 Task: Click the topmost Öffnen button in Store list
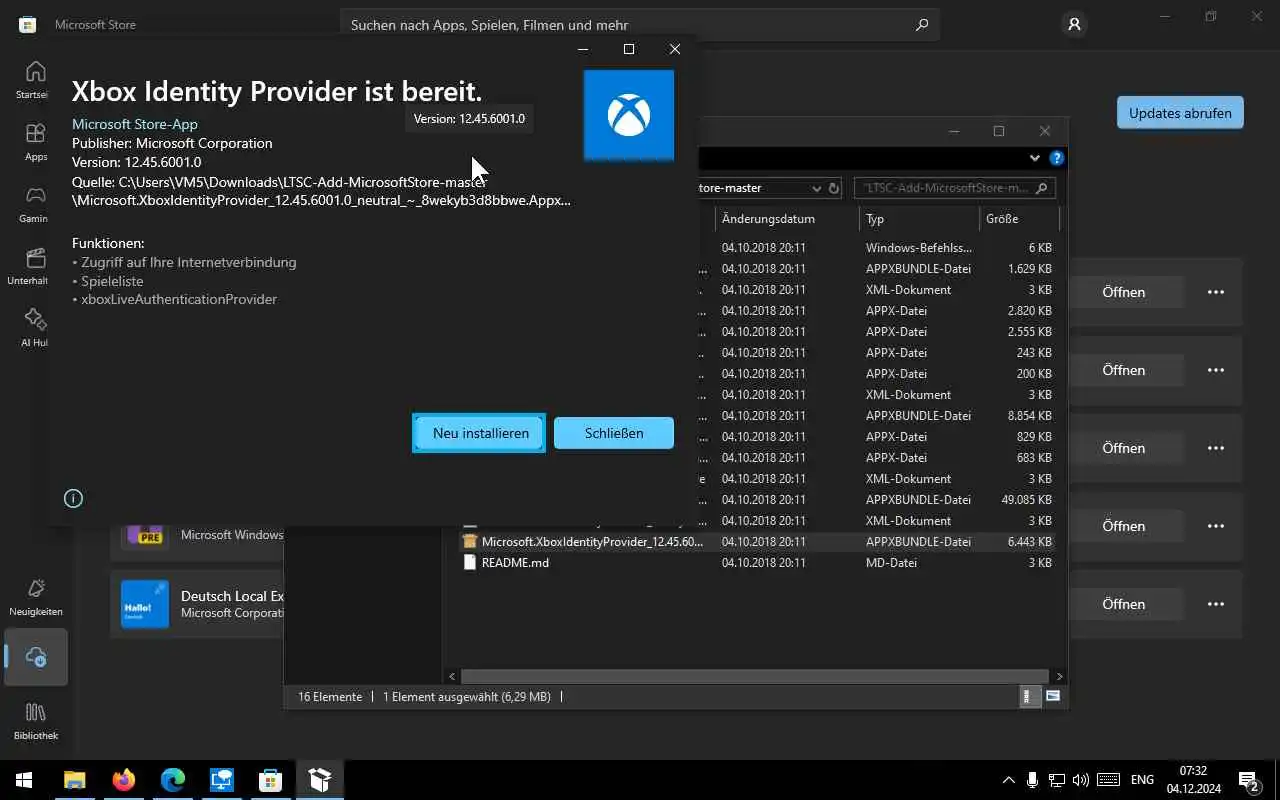point(1123,292)
